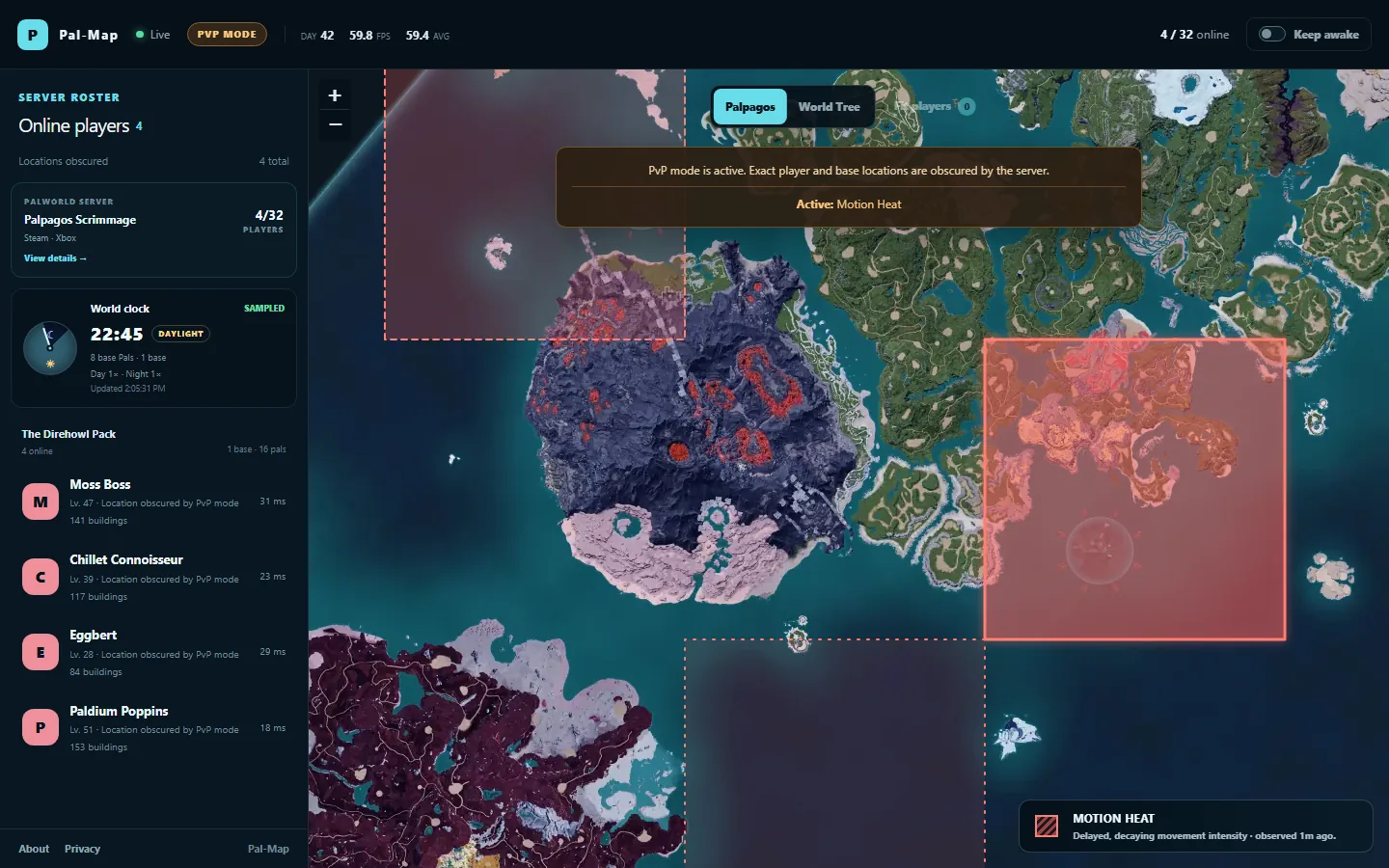Viewport: 1389px width, 868px height.
Task: Click the PVP MODE badge
Action: coord(227,35)
